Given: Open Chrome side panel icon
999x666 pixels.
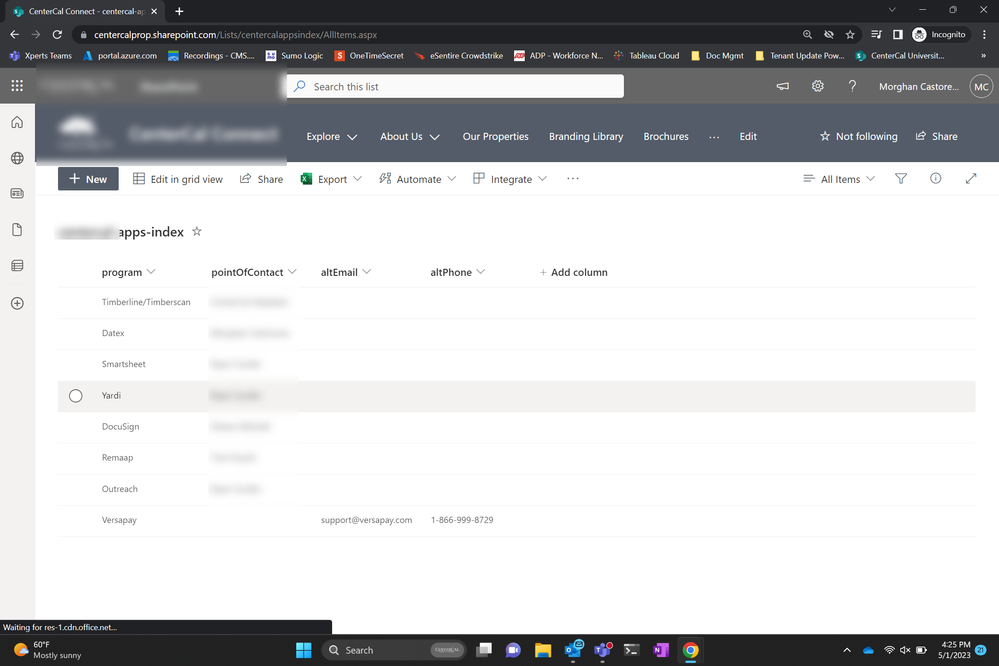Looking at the screenshot, I should (x=898, y=34).
